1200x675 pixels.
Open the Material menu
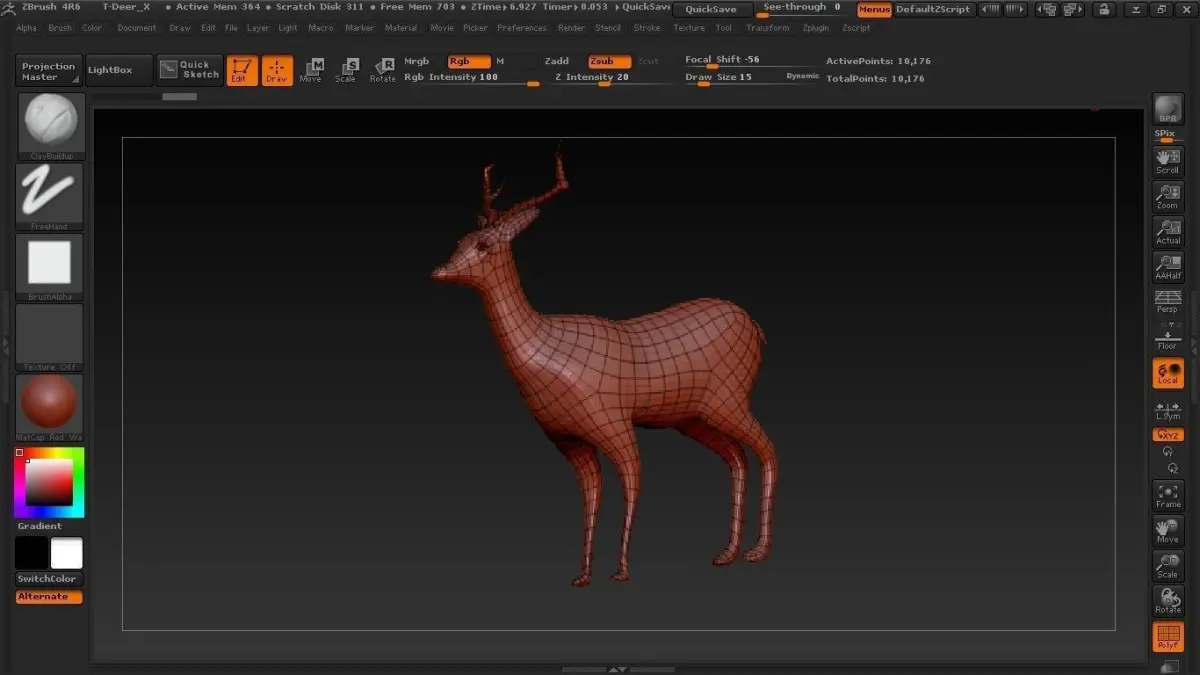click(401, 28)
